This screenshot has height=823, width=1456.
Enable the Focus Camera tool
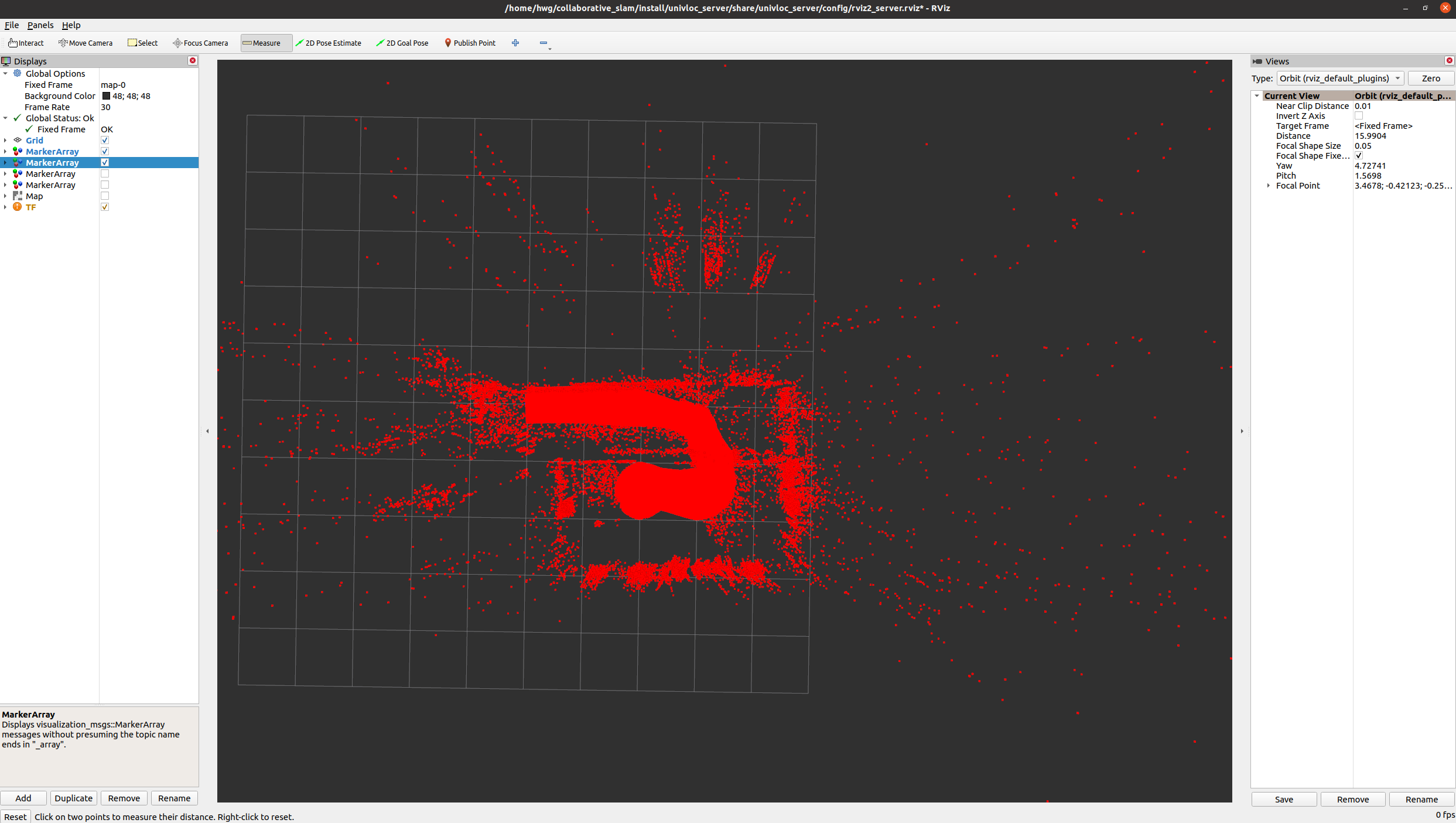200,43
